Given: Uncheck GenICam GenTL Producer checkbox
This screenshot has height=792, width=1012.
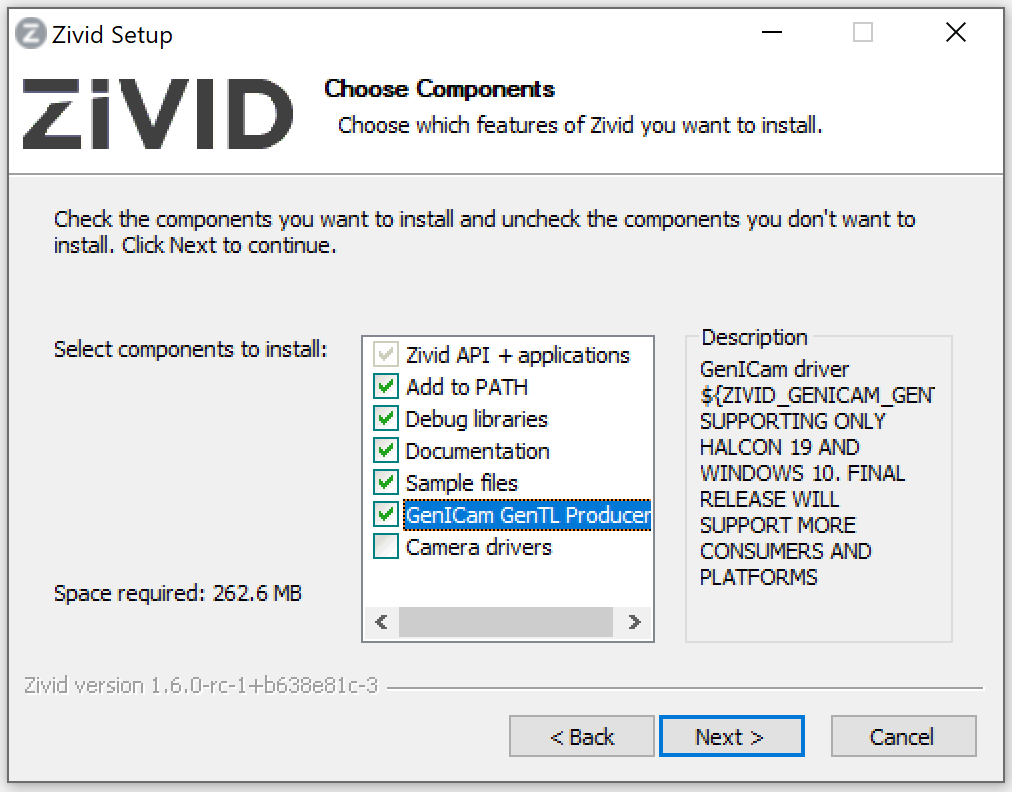Looking at the screenshot, I should click(385, 515).
